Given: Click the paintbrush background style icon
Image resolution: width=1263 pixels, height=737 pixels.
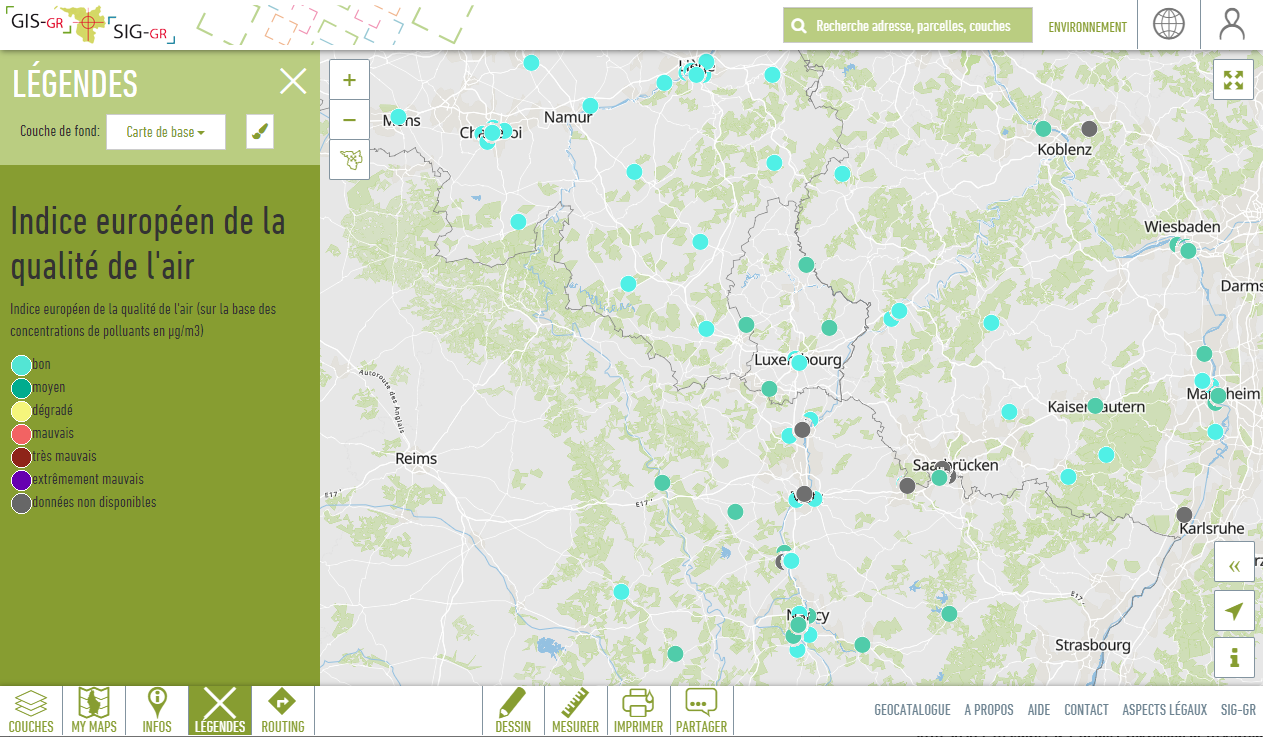Looking at the screenshot, I should click(x=260, y=132).
